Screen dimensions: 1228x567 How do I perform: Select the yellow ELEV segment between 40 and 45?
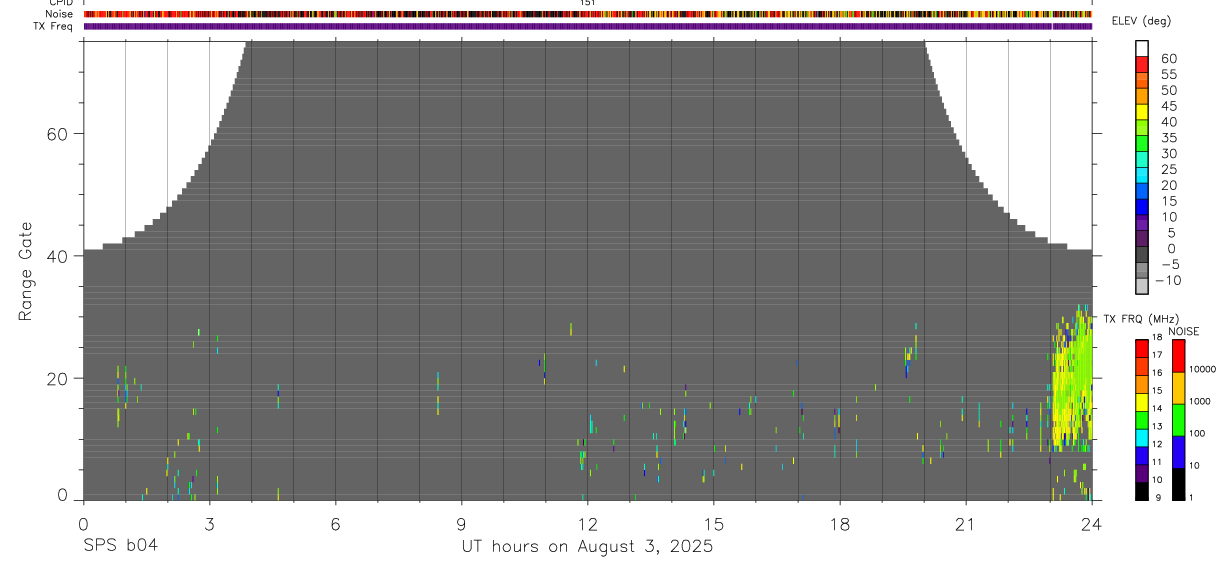click(x=1142, y=112)
